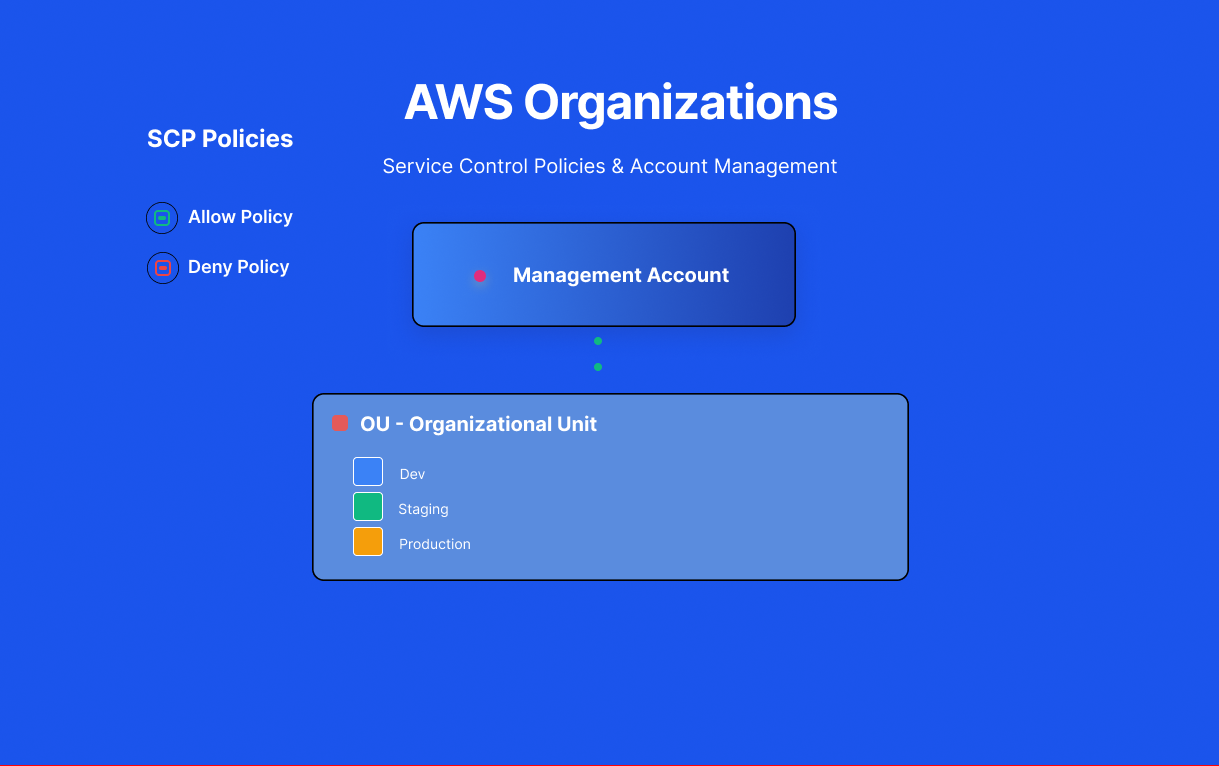Click the Production account label
This screenshot has width=1219, height=766.
435,544
